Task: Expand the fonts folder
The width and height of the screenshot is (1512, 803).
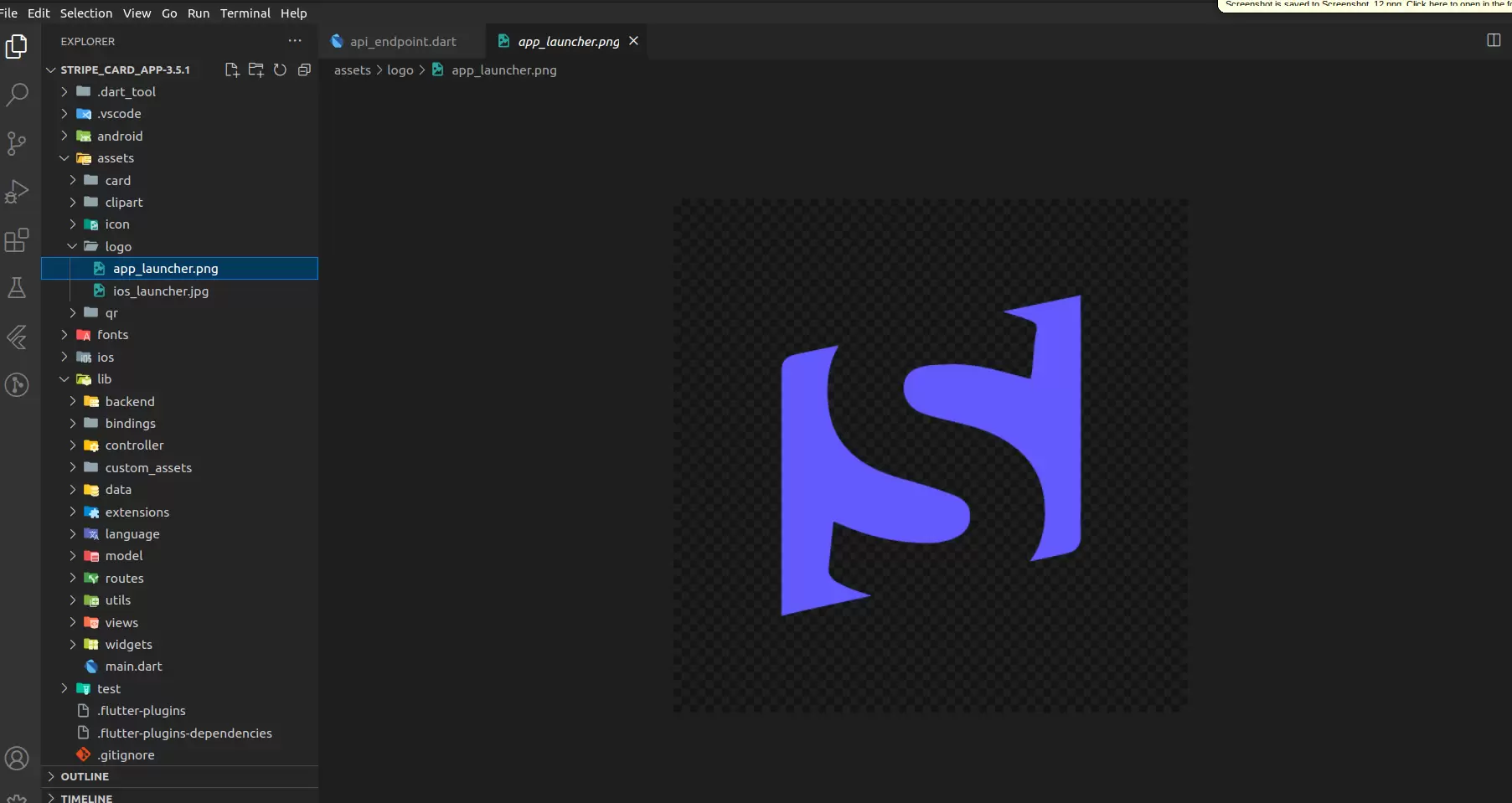Action: [x=179, y=335]
